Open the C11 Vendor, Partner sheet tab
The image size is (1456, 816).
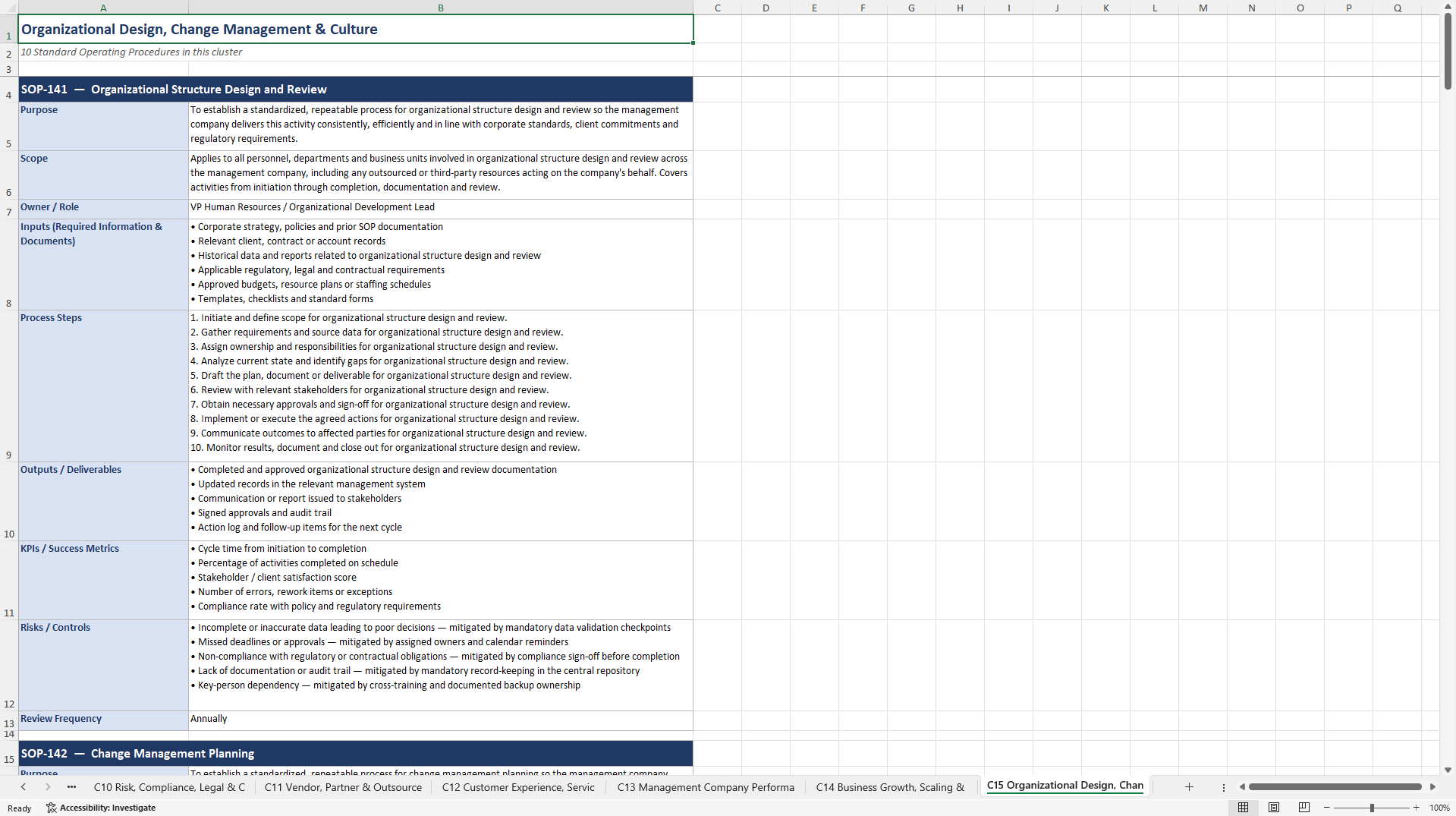point(343,787)
